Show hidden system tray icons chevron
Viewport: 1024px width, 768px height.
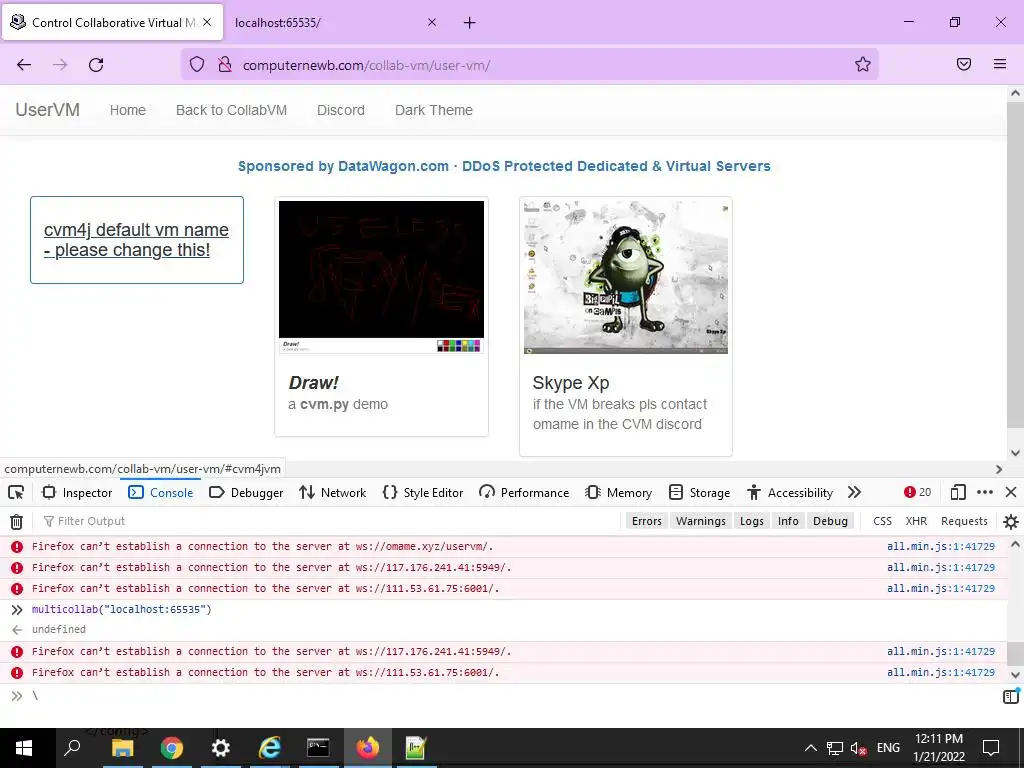tap(810, 748)
